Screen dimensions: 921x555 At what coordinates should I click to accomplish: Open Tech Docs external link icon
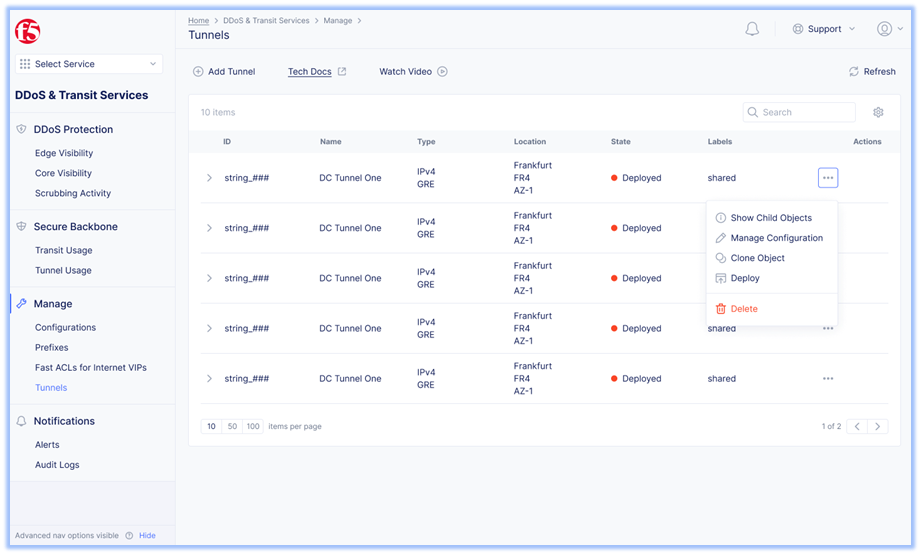pyautogui.click(x=342, y=71)
